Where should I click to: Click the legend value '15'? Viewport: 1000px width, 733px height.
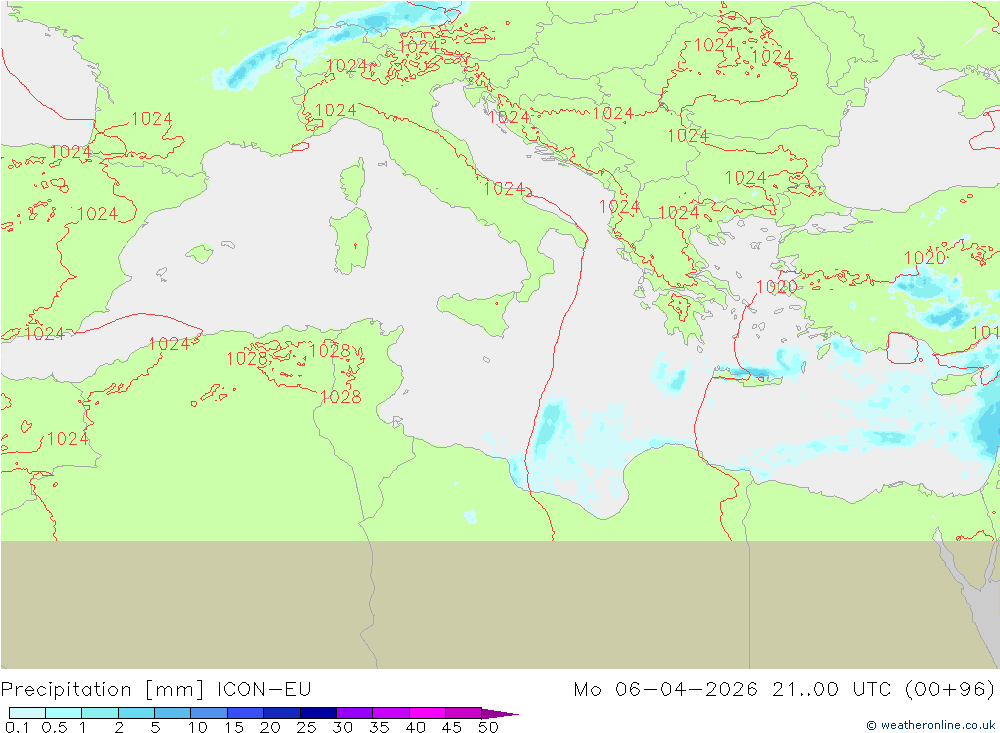[234, 727]
